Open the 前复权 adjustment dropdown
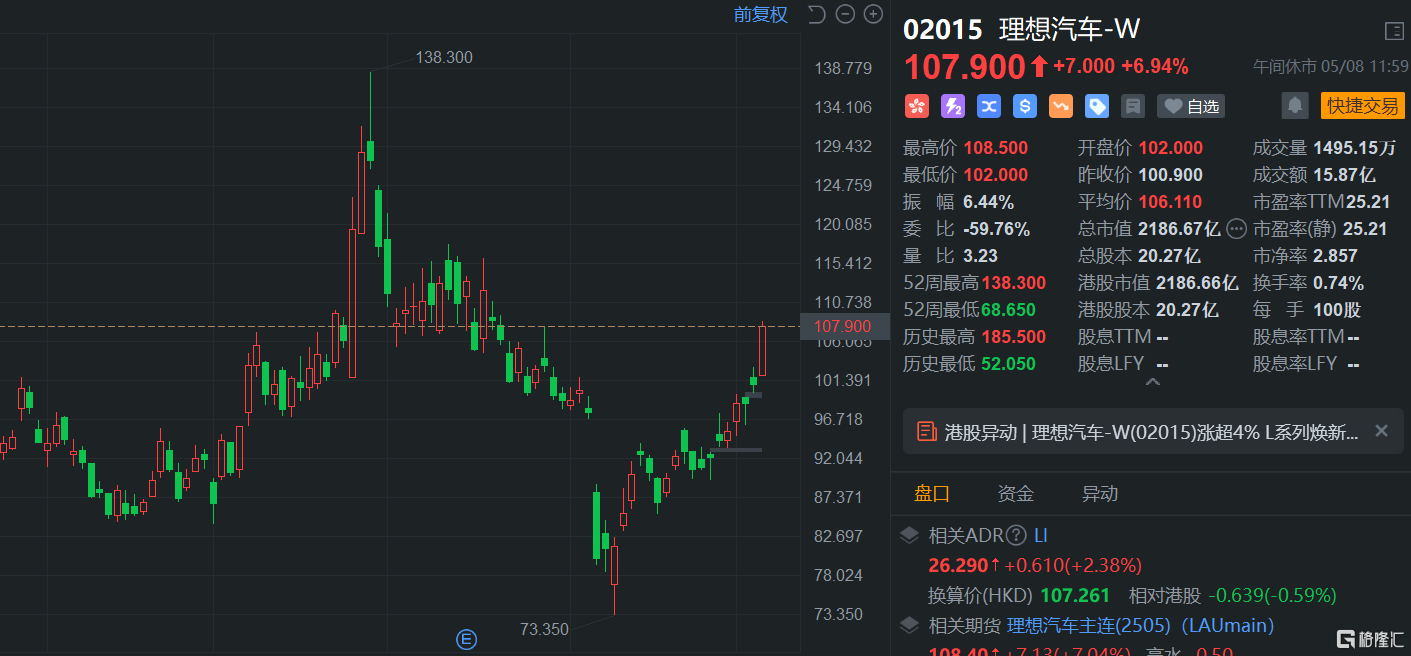The width and height of the screenshot is (1411, 656). 761,14
